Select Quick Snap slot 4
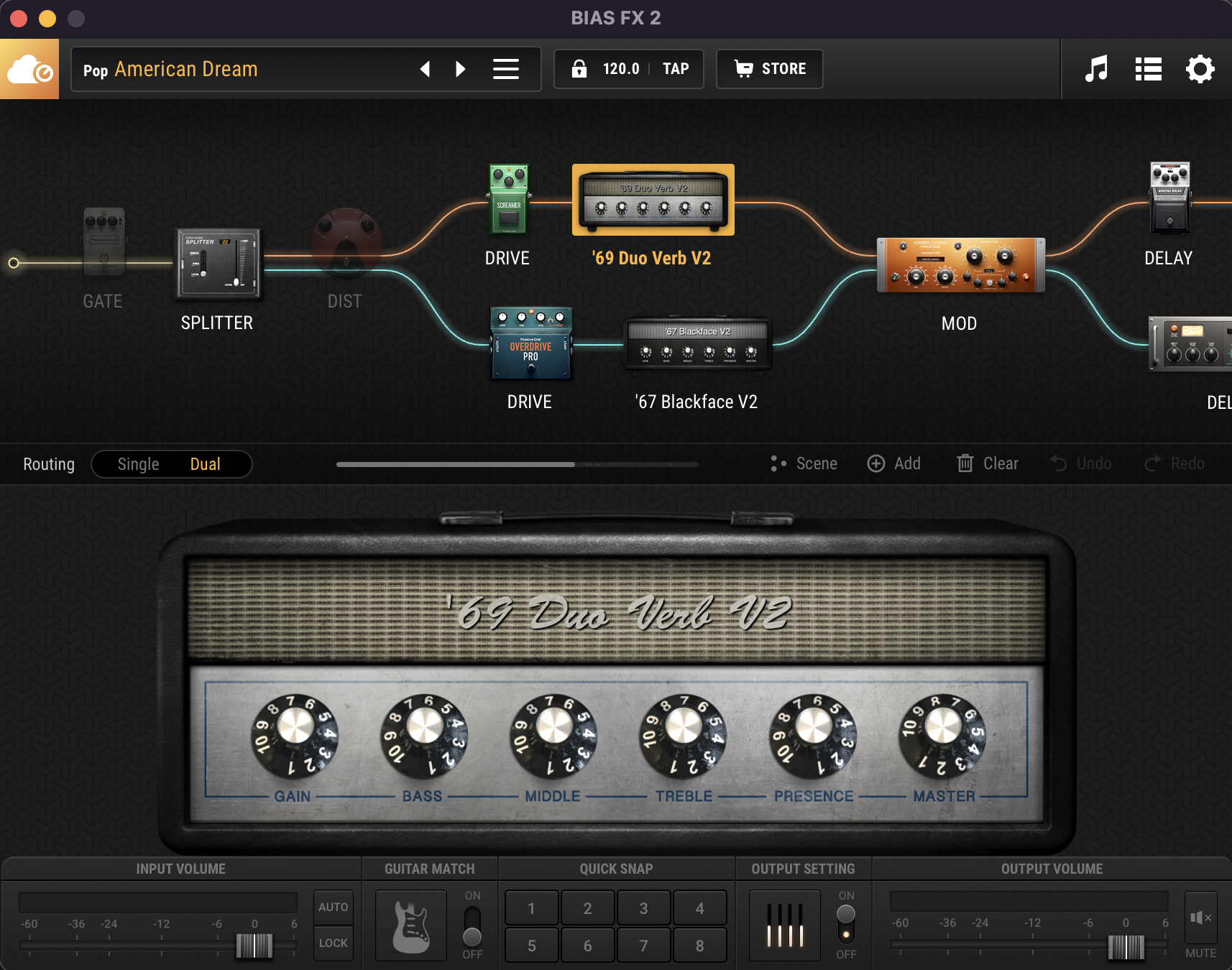1232x970 pixels. [x=700, y=908]
